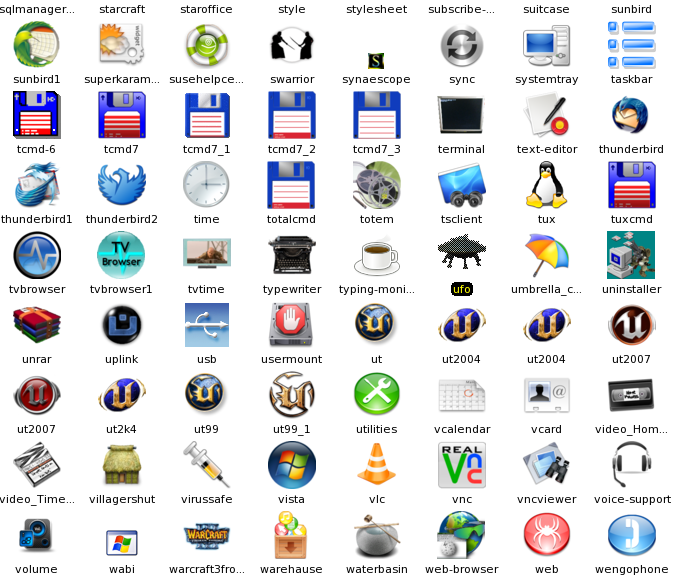
Task: Click the uplink black circle icon
Action: 122,325
